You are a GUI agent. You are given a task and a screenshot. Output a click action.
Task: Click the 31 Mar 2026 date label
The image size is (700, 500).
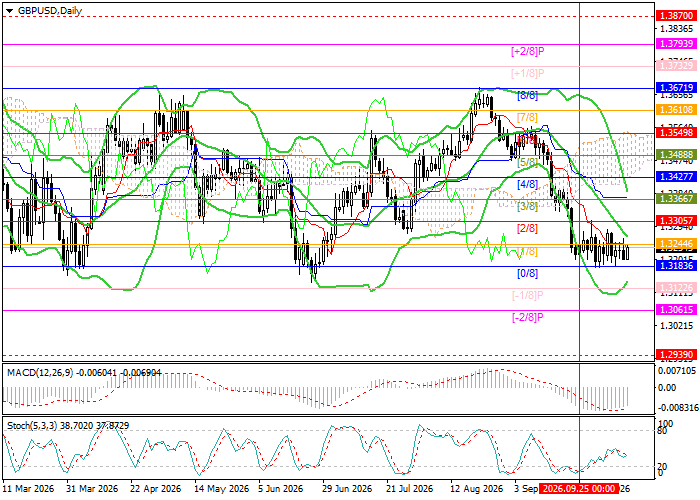click(92, 489)
